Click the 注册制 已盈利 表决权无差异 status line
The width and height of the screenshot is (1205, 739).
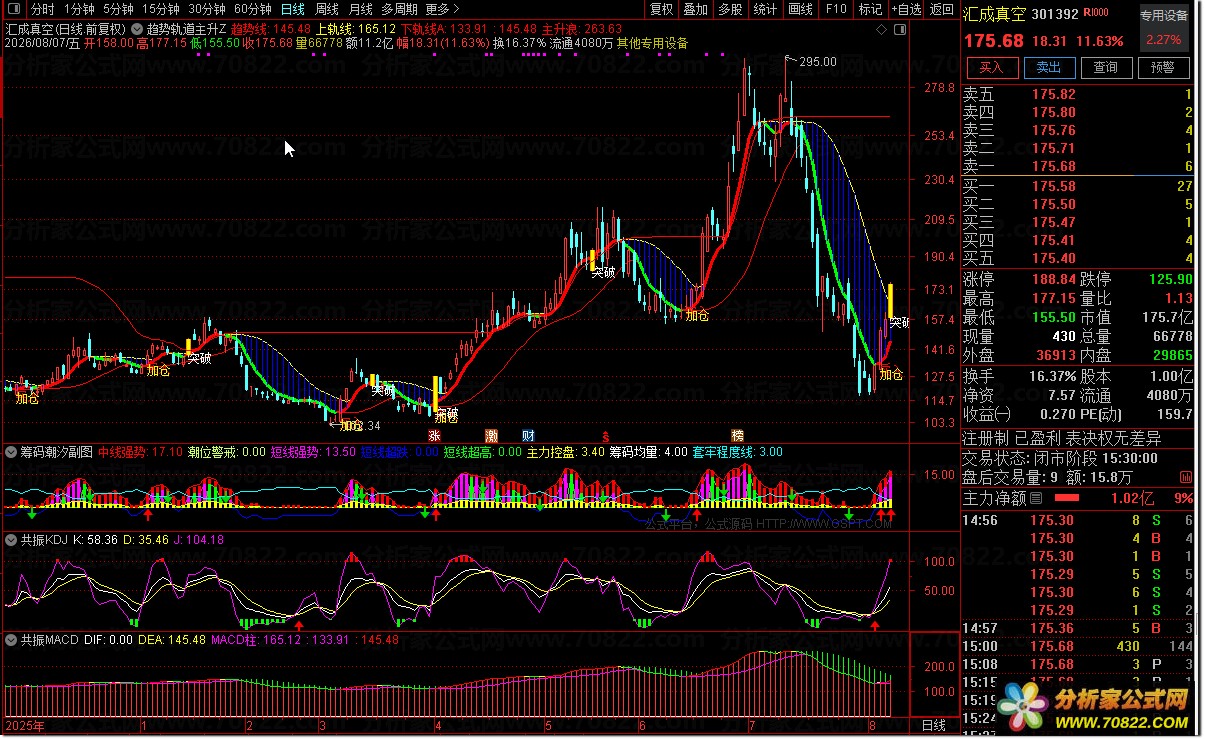(1061, 438)
